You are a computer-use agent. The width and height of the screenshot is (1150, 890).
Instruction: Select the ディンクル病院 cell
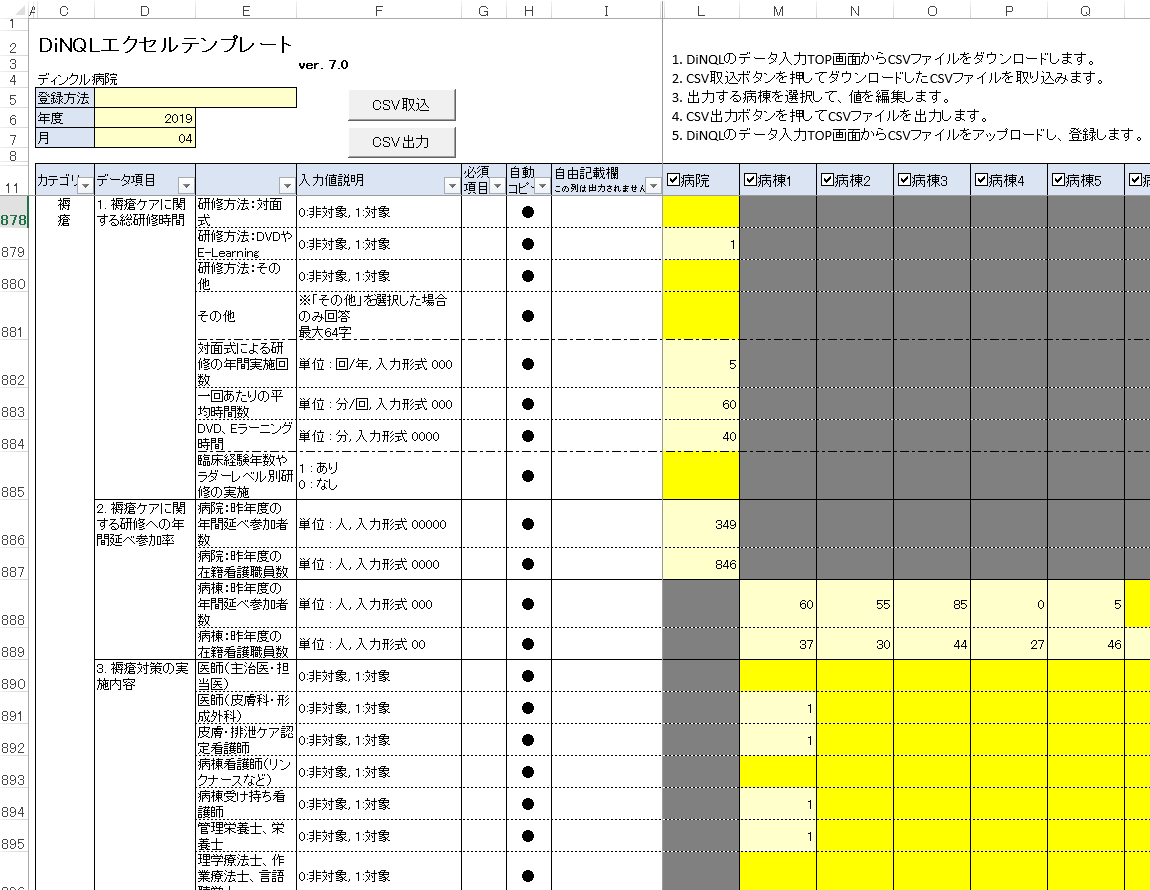click(77, 79)
